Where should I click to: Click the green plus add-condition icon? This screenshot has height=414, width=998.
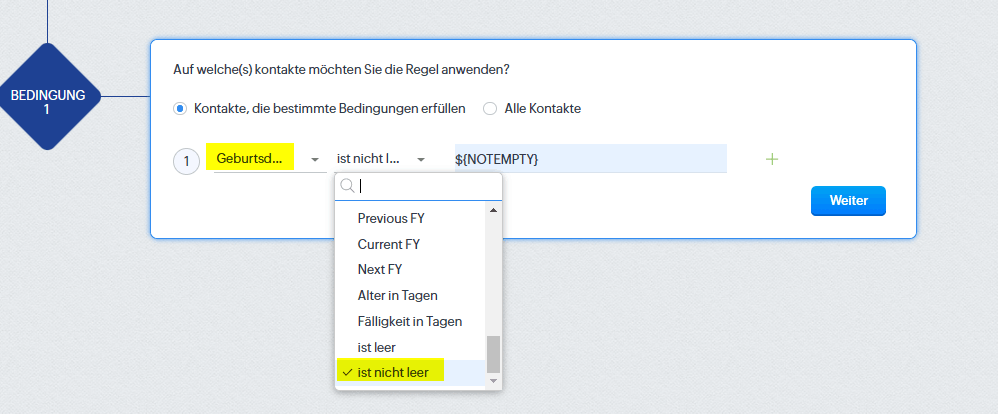(x=771, y=159)
